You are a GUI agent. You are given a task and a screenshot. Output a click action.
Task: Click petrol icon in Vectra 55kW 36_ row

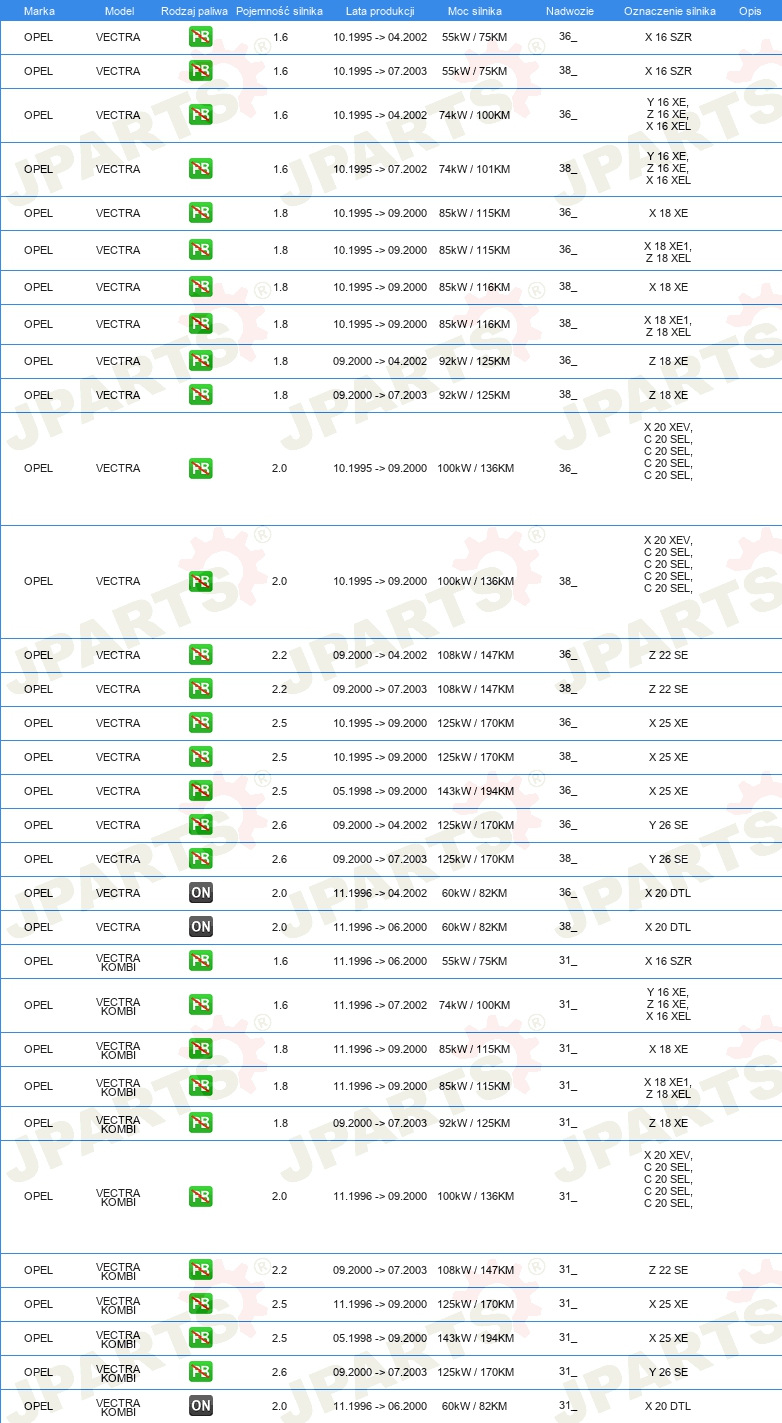(x=201, y=37)
